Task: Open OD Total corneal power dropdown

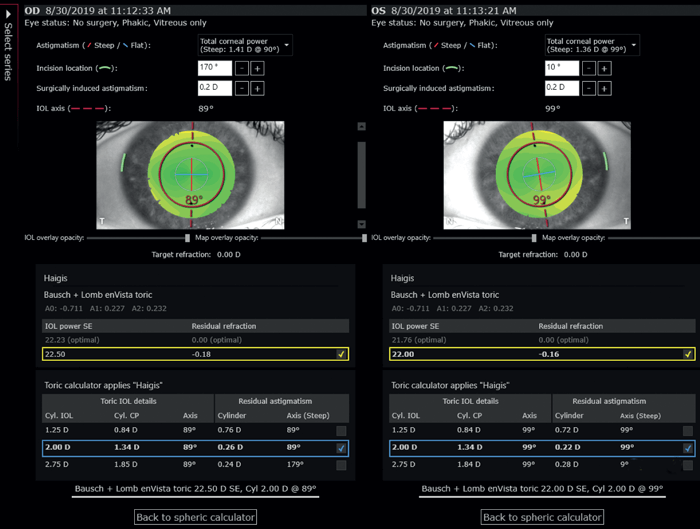Action: [245, 45]
